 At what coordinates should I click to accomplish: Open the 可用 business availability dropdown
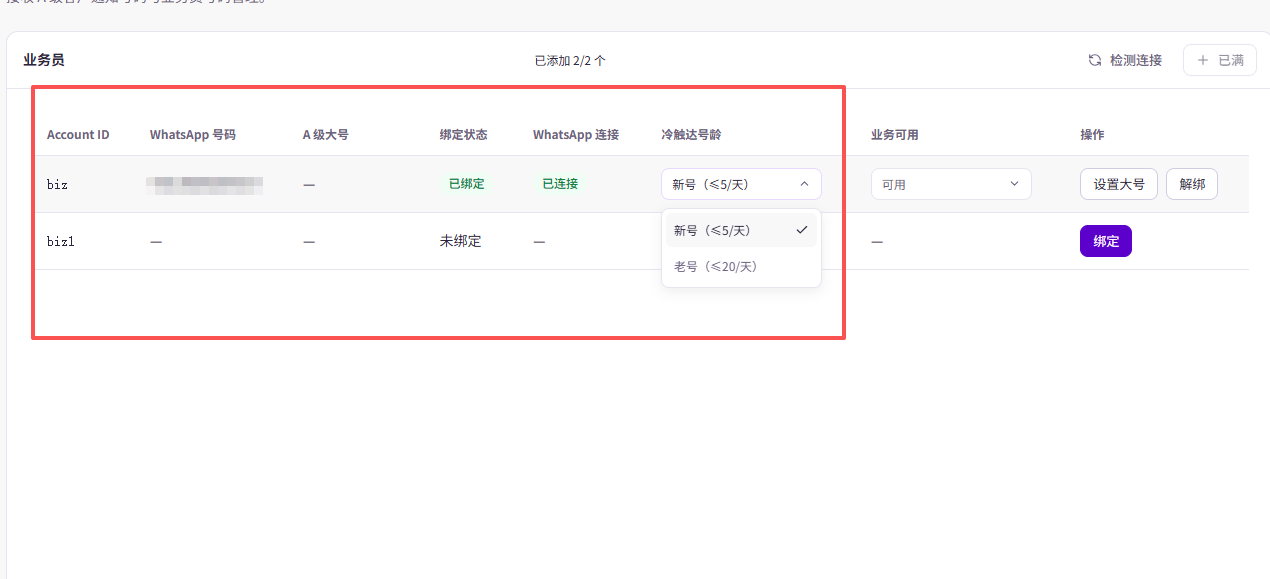click(x=951, y=184)
